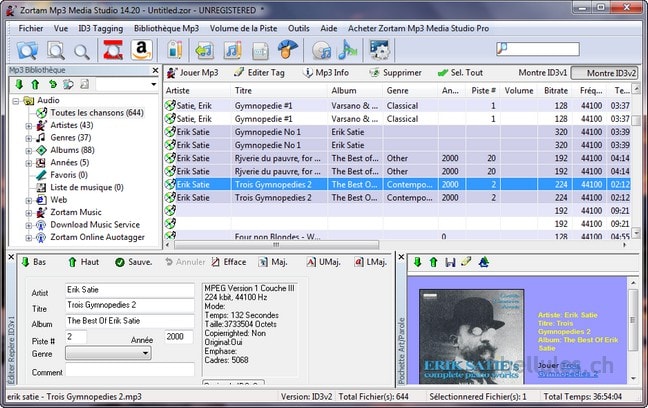
Task: Click green up arrow in cover art panel
Action: point(434,262)
